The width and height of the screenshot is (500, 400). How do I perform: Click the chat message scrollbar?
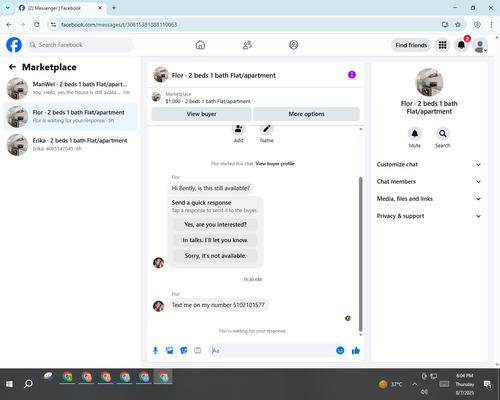(x=360, y=253)
